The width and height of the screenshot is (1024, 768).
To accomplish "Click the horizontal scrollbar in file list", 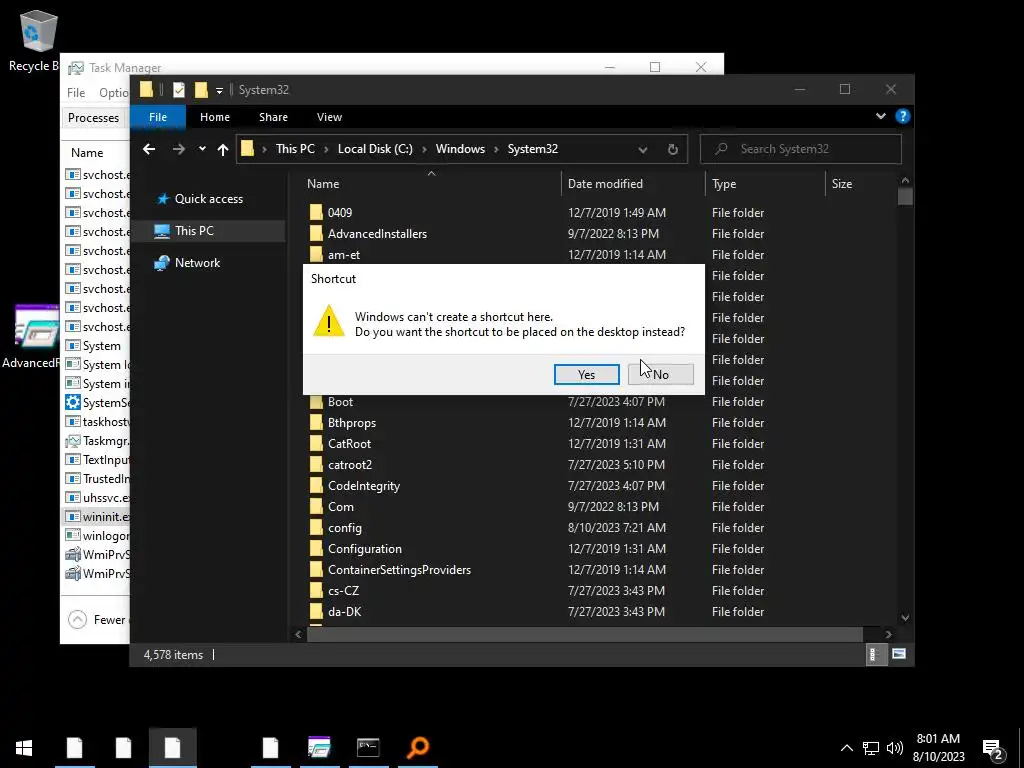I will [x=584, y=634].
